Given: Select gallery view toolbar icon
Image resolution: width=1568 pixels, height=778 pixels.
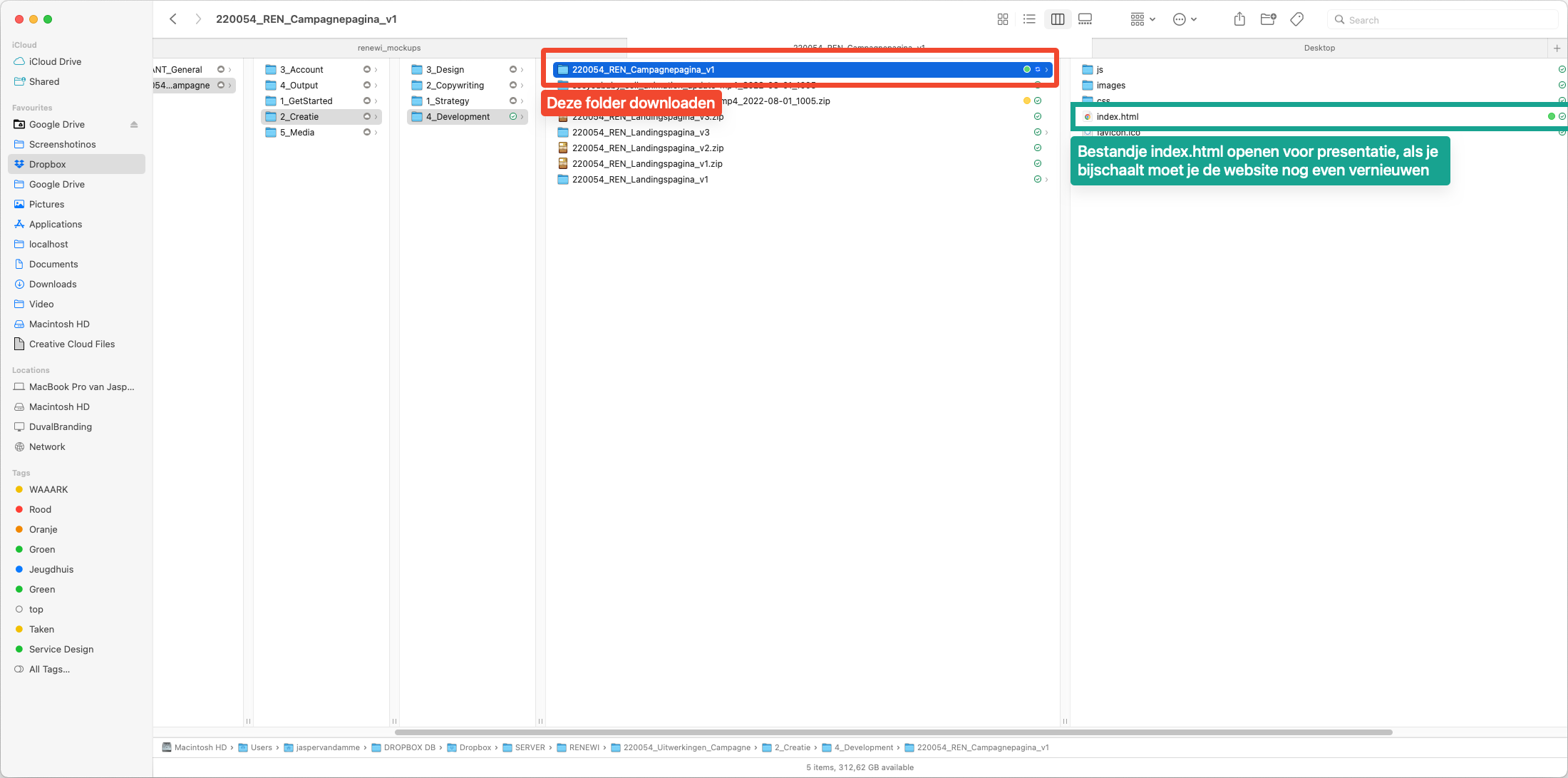Looking at the screenshot, I should tap(1085, 19).
